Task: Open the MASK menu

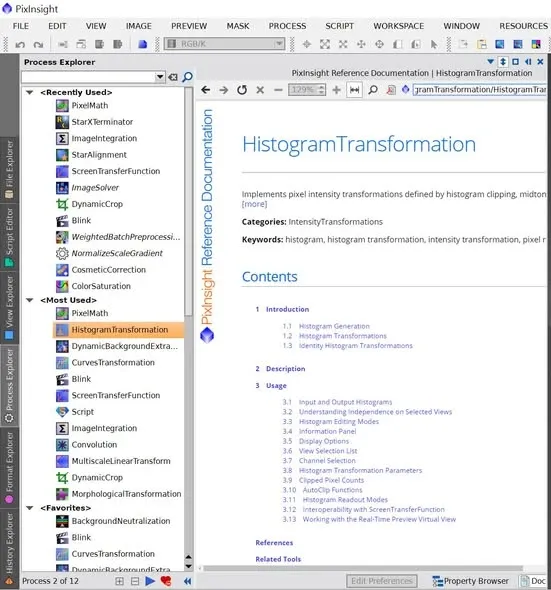Action: coord(238,26)
